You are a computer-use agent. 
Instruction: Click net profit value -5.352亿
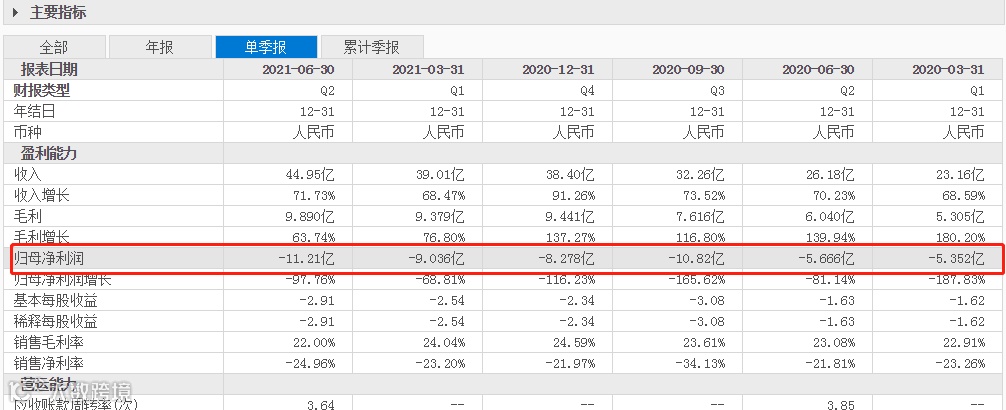(956, 259)
